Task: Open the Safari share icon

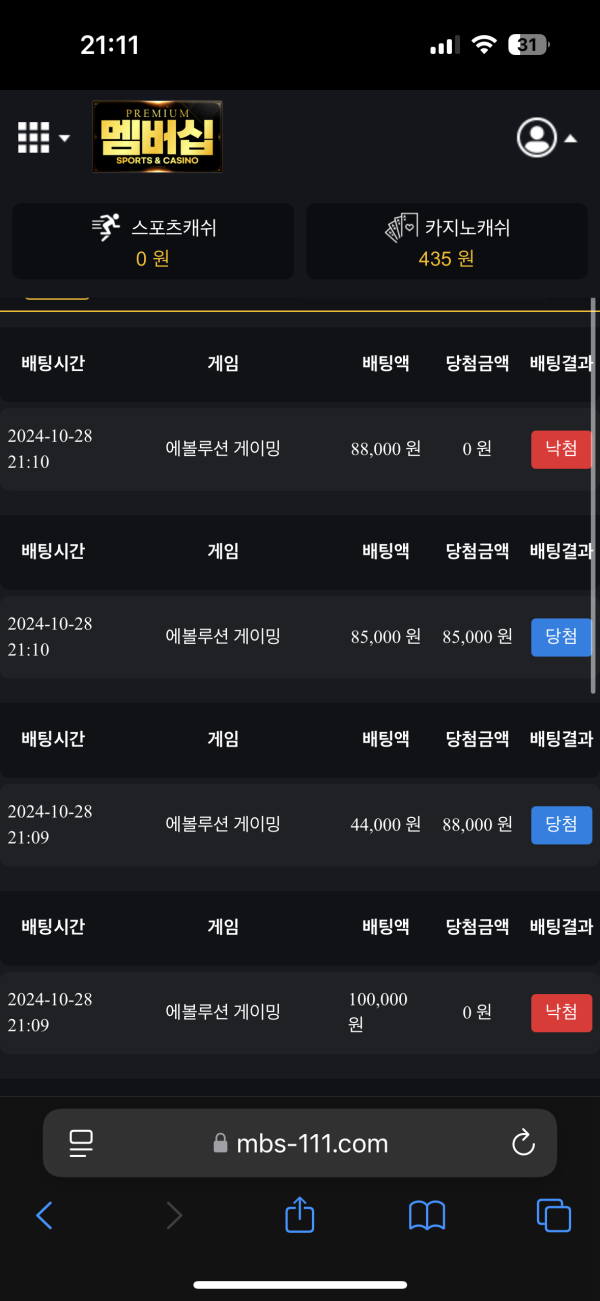Action: 300,1214
